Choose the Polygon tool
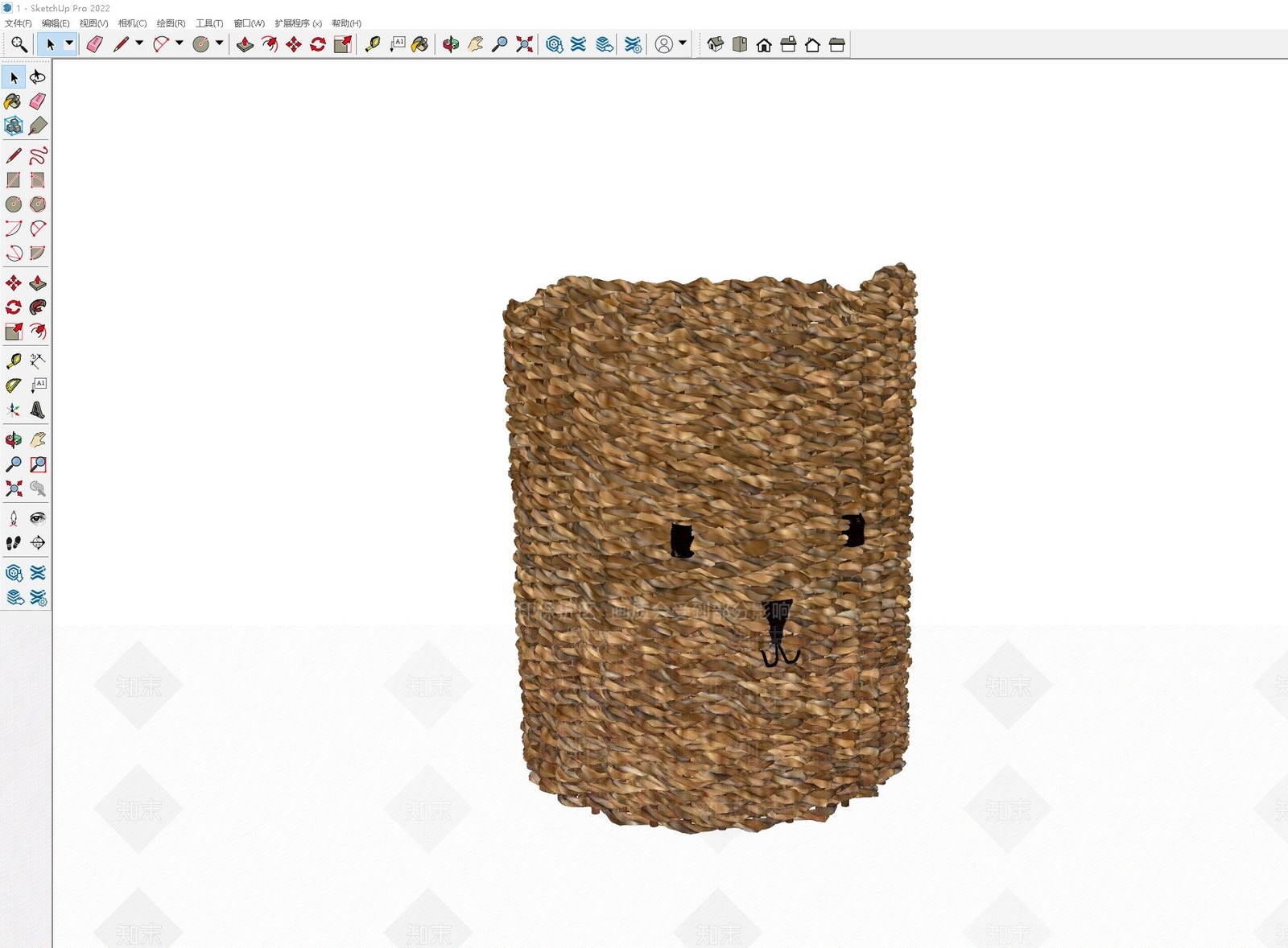The width and height of the screenshot is (1288, 948). [x=38, y=204]
